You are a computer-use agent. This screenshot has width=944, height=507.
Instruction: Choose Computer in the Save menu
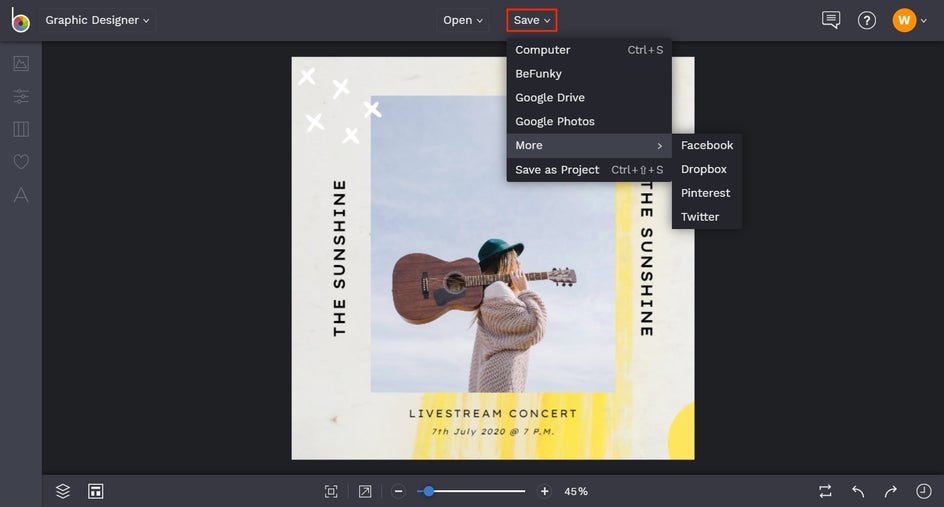[589, 50]
